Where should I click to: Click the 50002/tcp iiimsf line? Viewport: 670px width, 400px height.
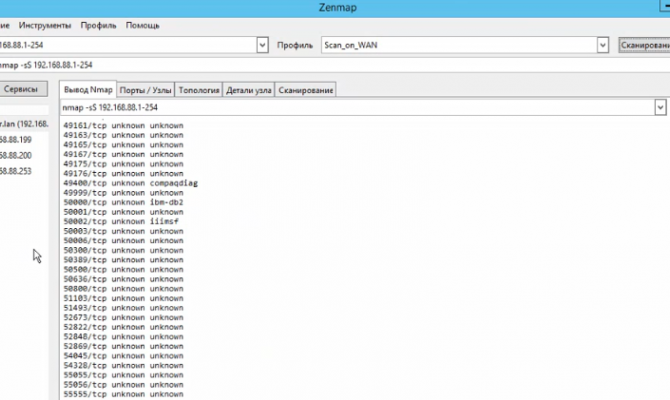pos(121,221)
